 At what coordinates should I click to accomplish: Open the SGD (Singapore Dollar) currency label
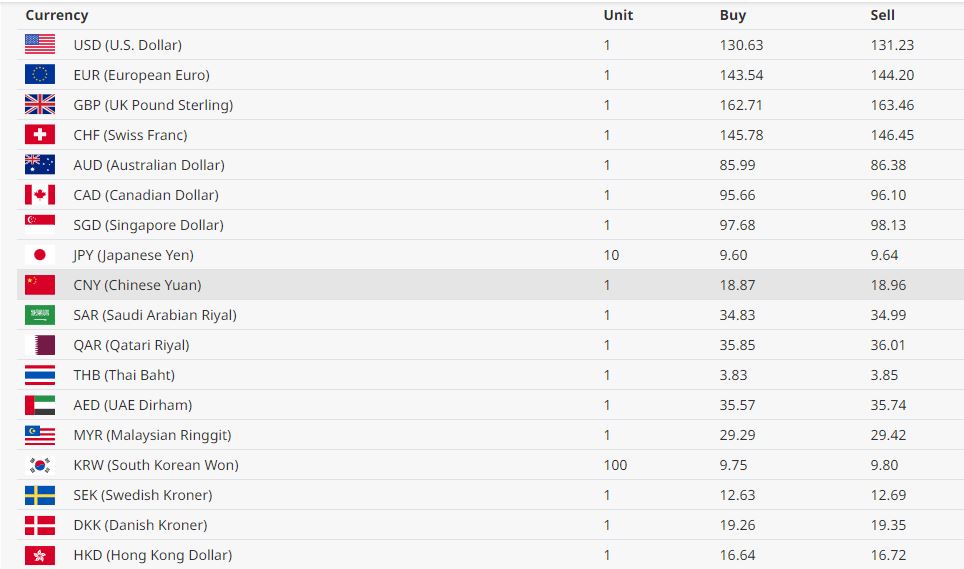pyautogui.click(x=148, y=225)
